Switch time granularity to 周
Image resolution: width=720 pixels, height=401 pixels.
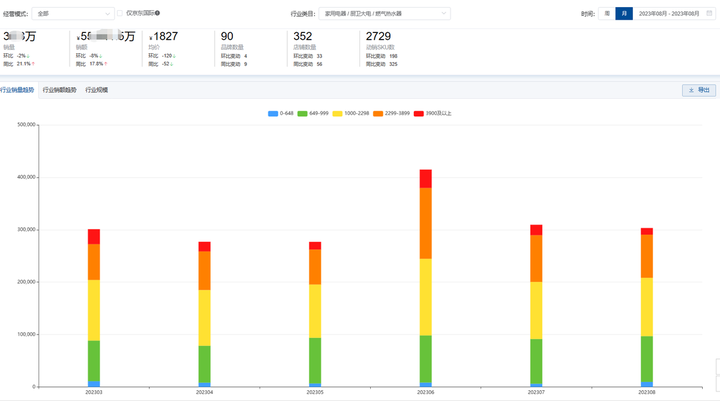pyautogui.click(x=607, y=14)
